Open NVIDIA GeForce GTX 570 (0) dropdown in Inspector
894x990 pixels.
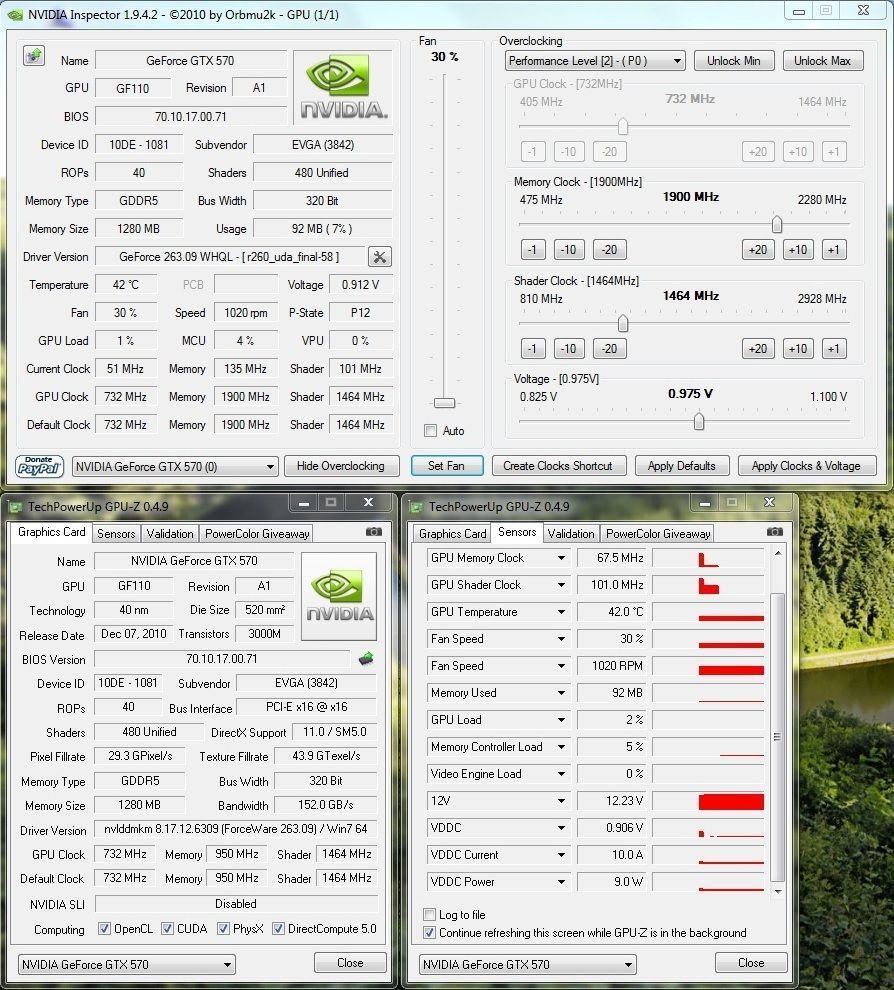click(x=175, y=467)
